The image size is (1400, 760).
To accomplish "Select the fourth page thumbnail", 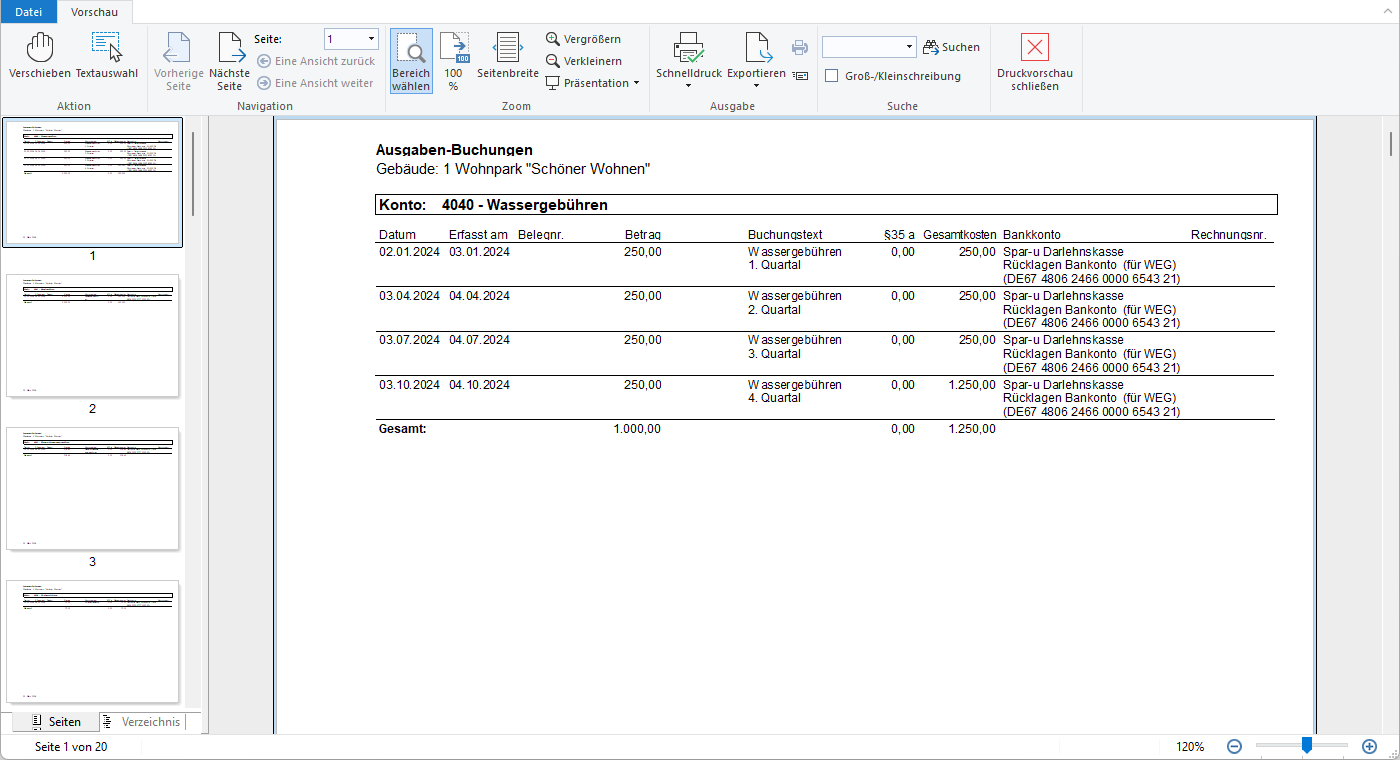I will [x=92, y=641].
